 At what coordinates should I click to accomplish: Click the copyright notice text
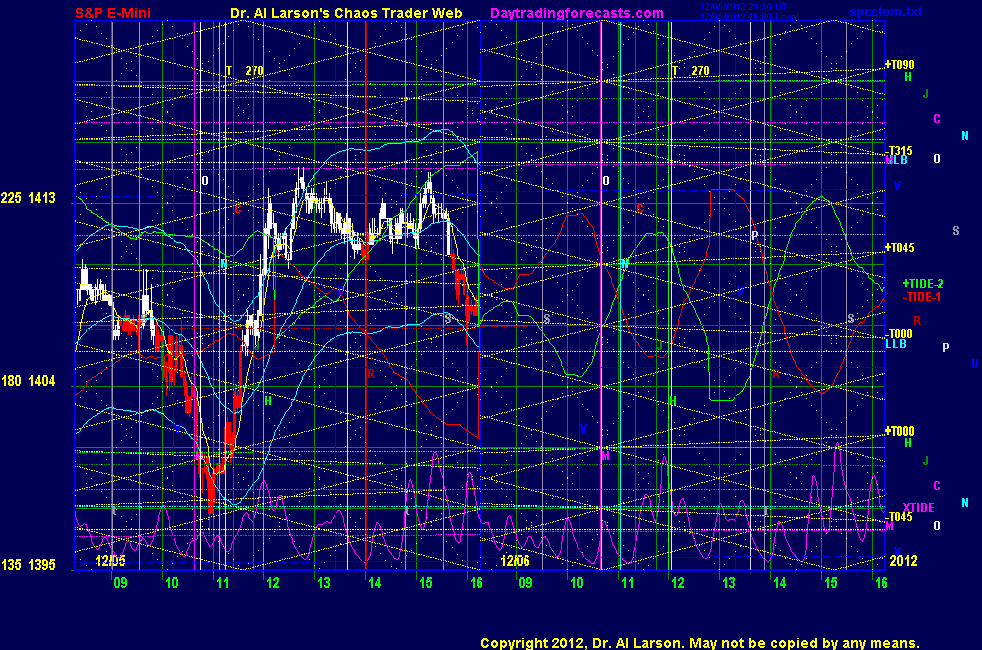coord(700,643)
